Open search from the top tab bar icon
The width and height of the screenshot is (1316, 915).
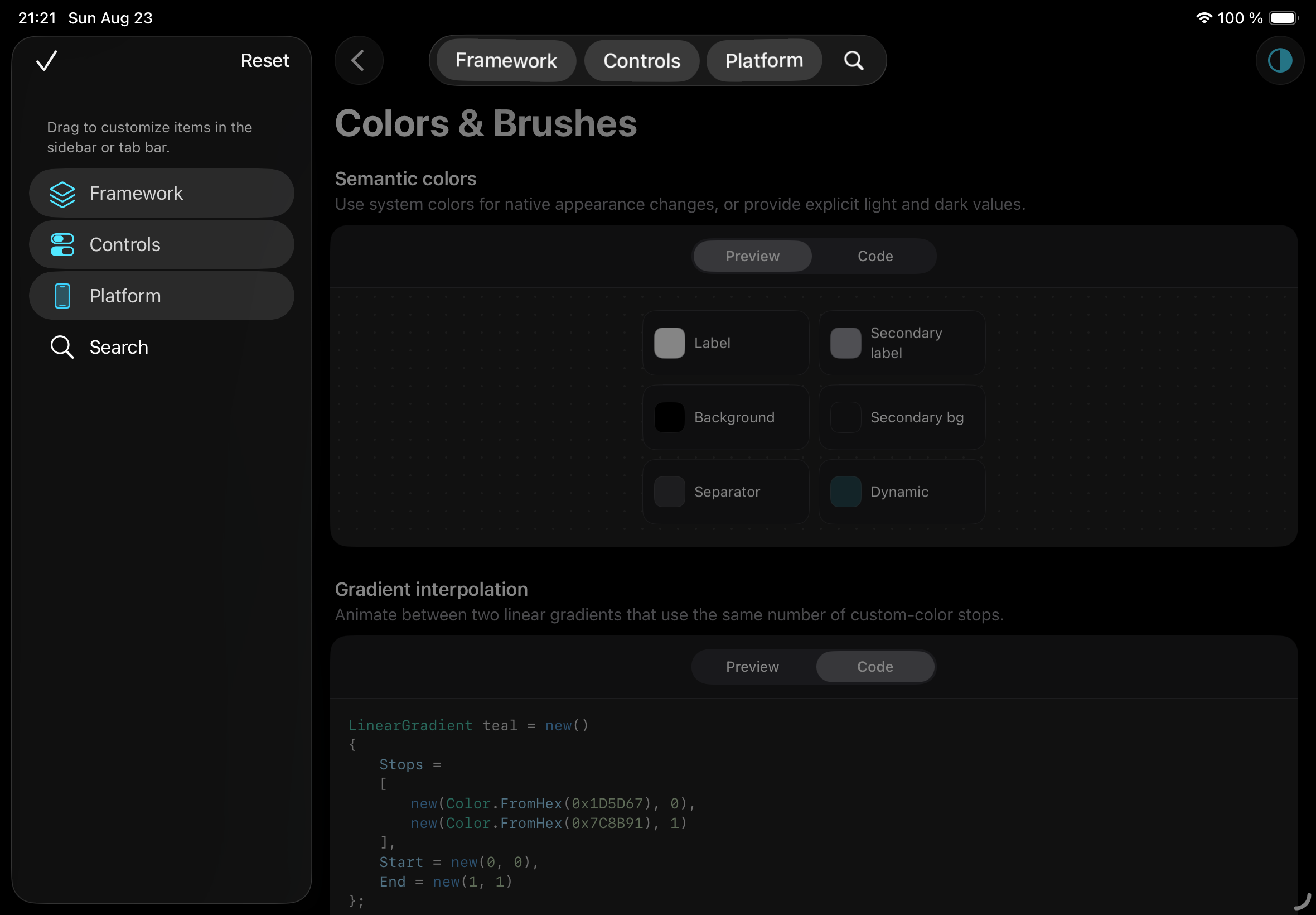(x=854, y=60)
